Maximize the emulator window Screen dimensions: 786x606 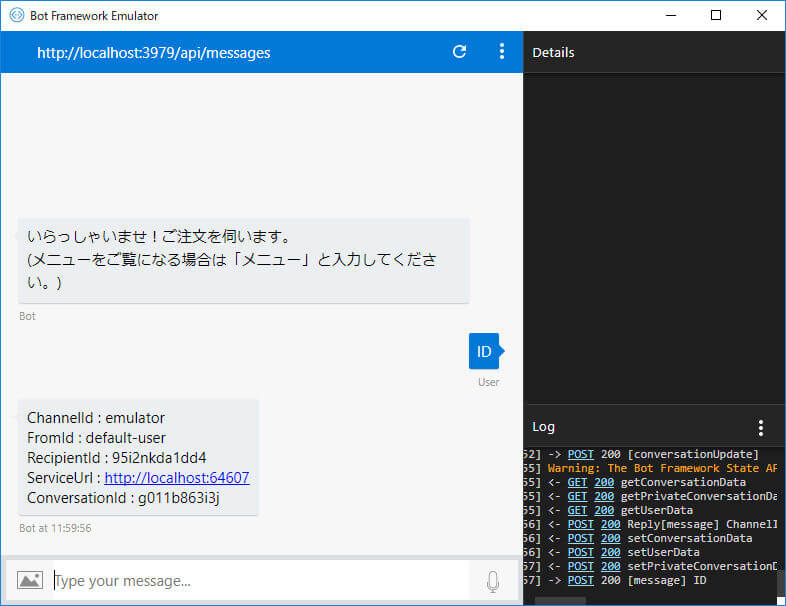coord(716,15)
